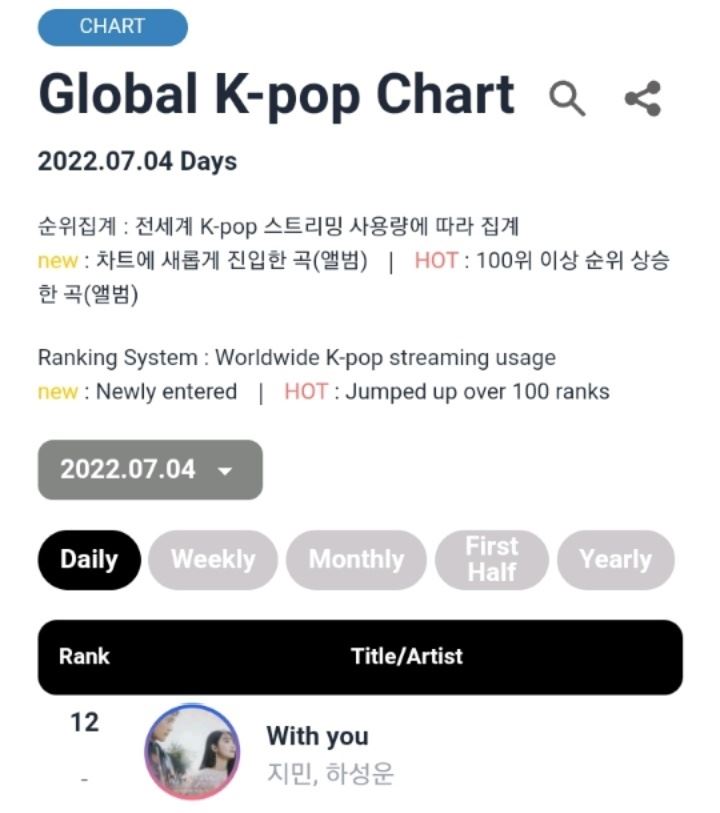720x813 pixels.
Task: Click the Global K-pop Chart heading
Action: pyautogui.click(x=276, y=95)
